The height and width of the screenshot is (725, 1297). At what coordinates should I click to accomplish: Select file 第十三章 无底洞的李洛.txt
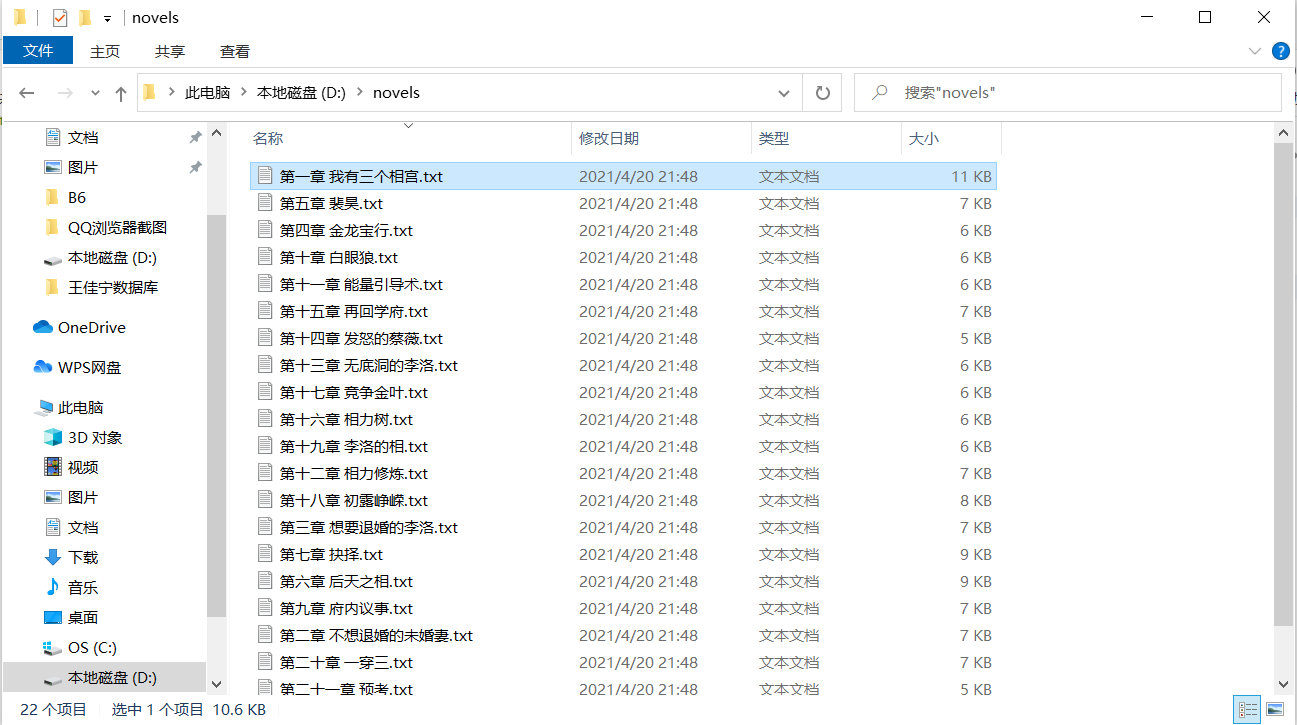(x=369, y=365)
